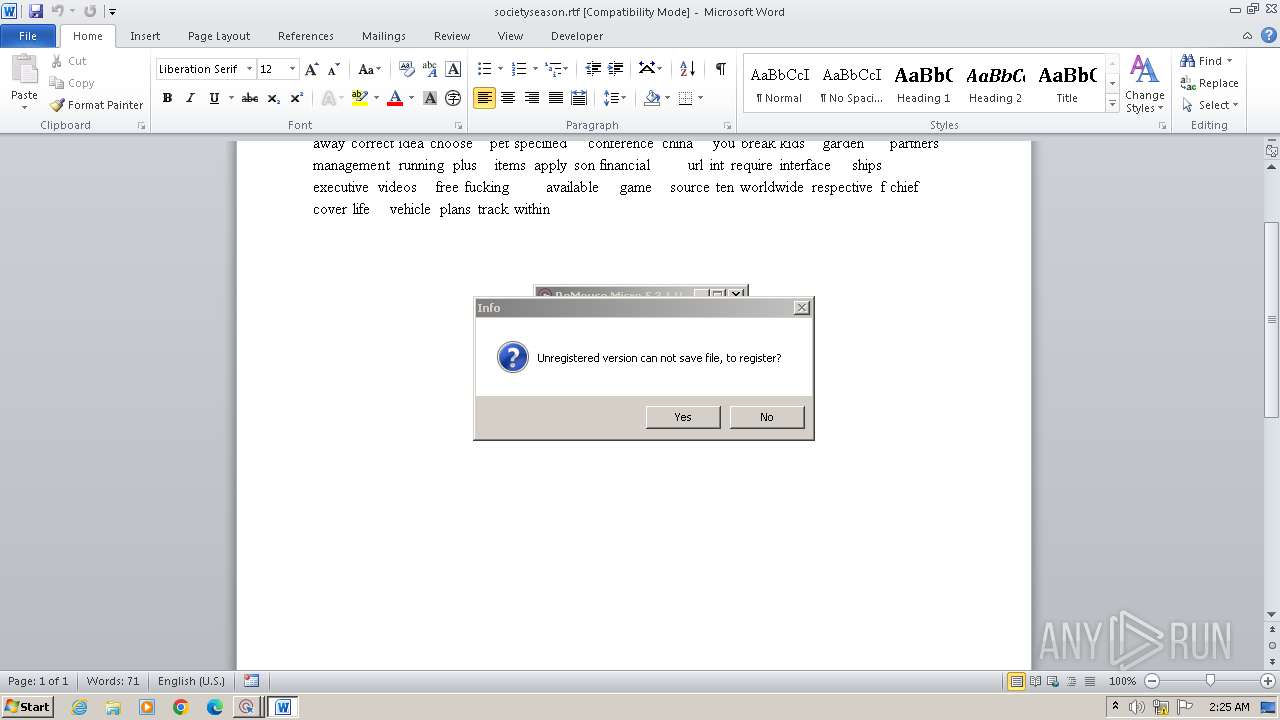Click the Increase Indent icon
Image resolution: width=1280 pixels, height=720 pixels.
pyautogui.click(x=616, y=69)
